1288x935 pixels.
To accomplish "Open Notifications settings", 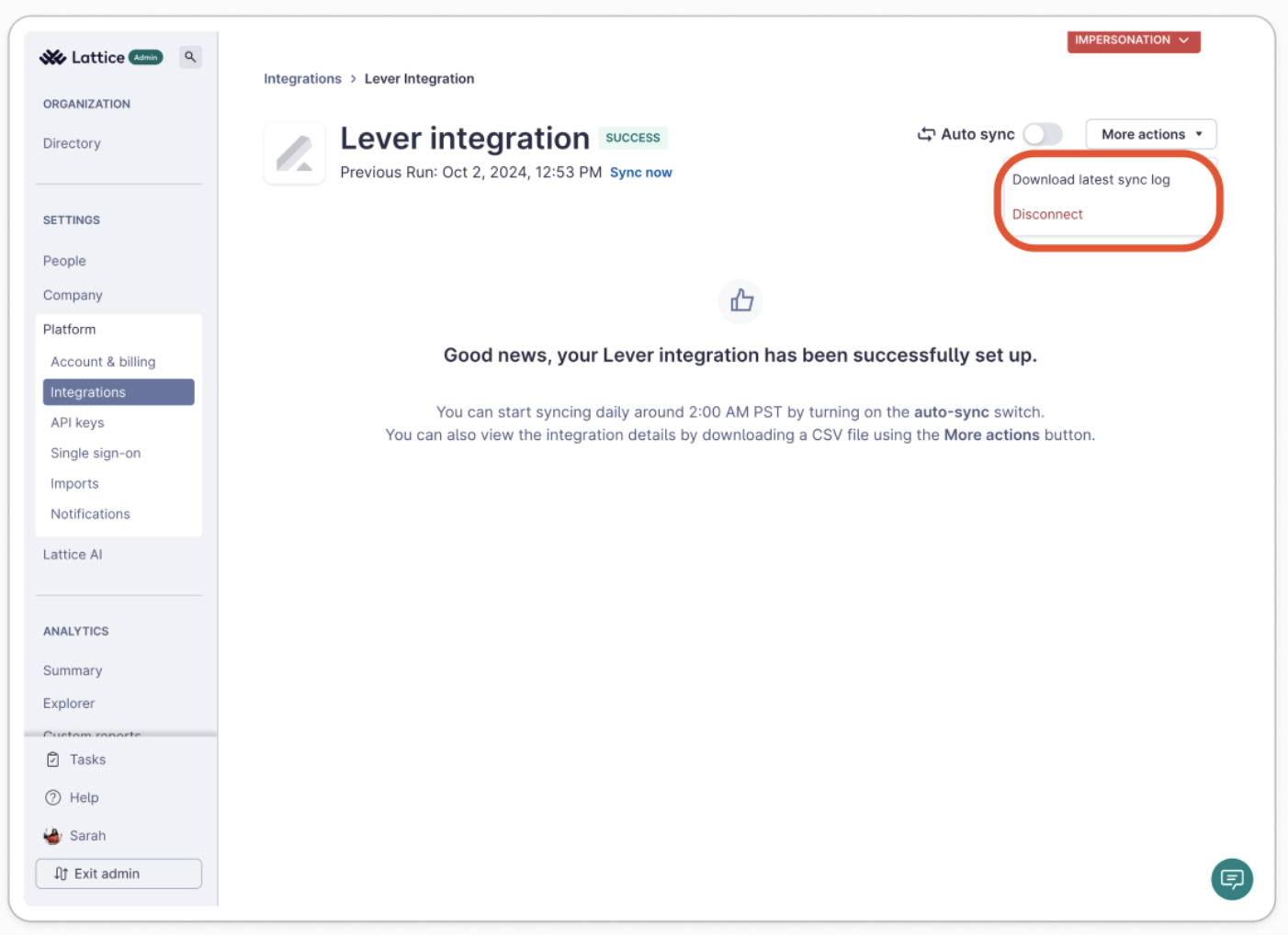I will (90, 513).
